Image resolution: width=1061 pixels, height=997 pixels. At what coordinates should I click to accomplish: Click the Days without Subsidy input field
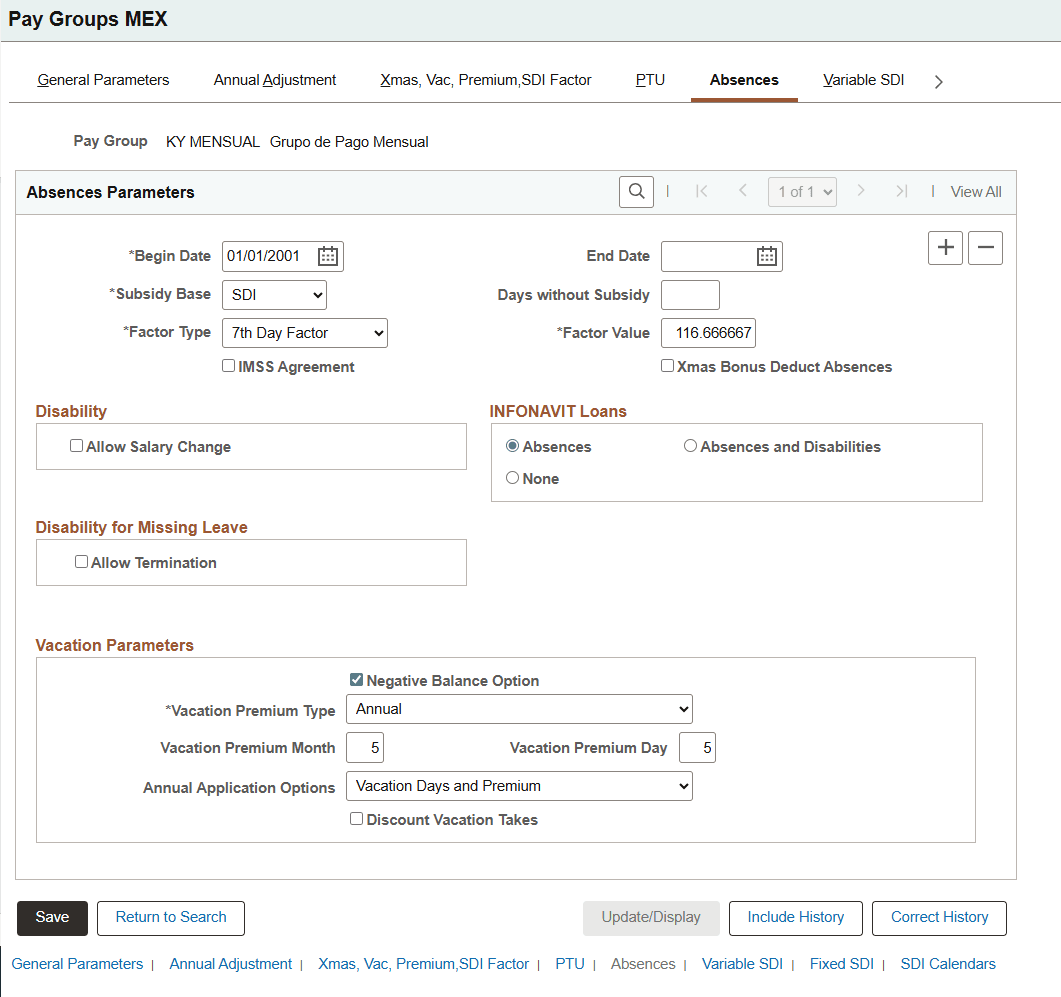689,294
